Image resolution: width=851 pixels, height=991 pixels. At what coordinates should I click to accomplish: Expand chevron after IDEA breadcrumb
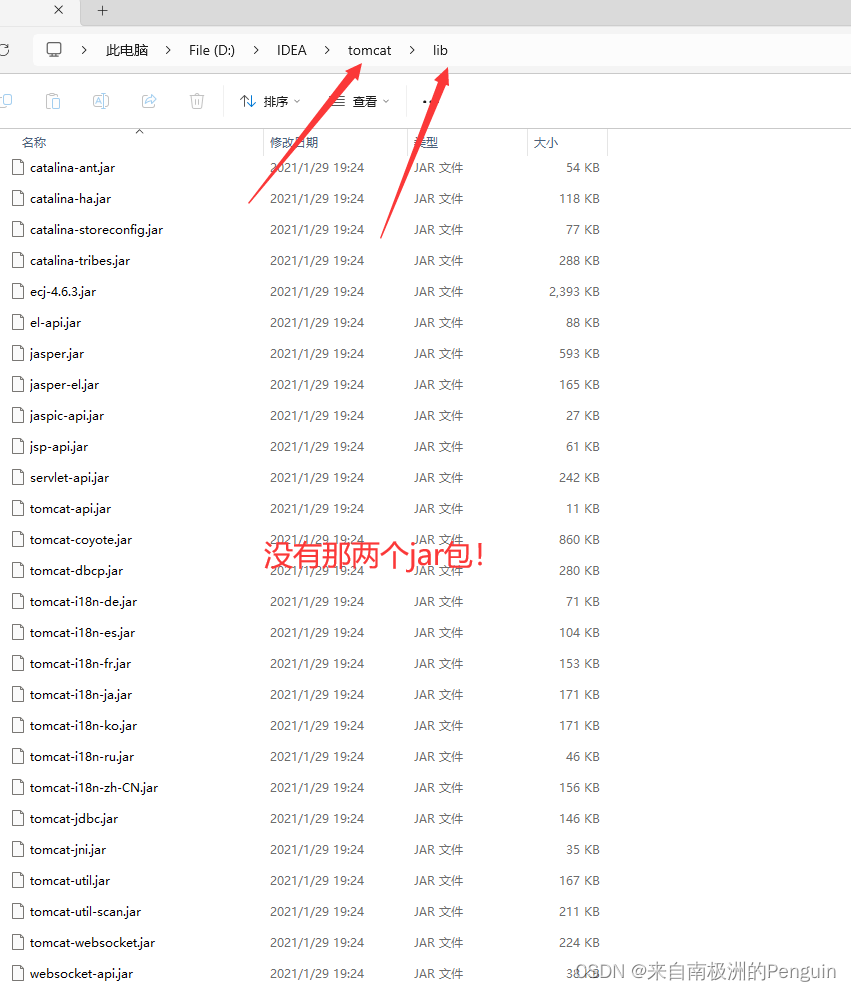(x=327, y=50)
